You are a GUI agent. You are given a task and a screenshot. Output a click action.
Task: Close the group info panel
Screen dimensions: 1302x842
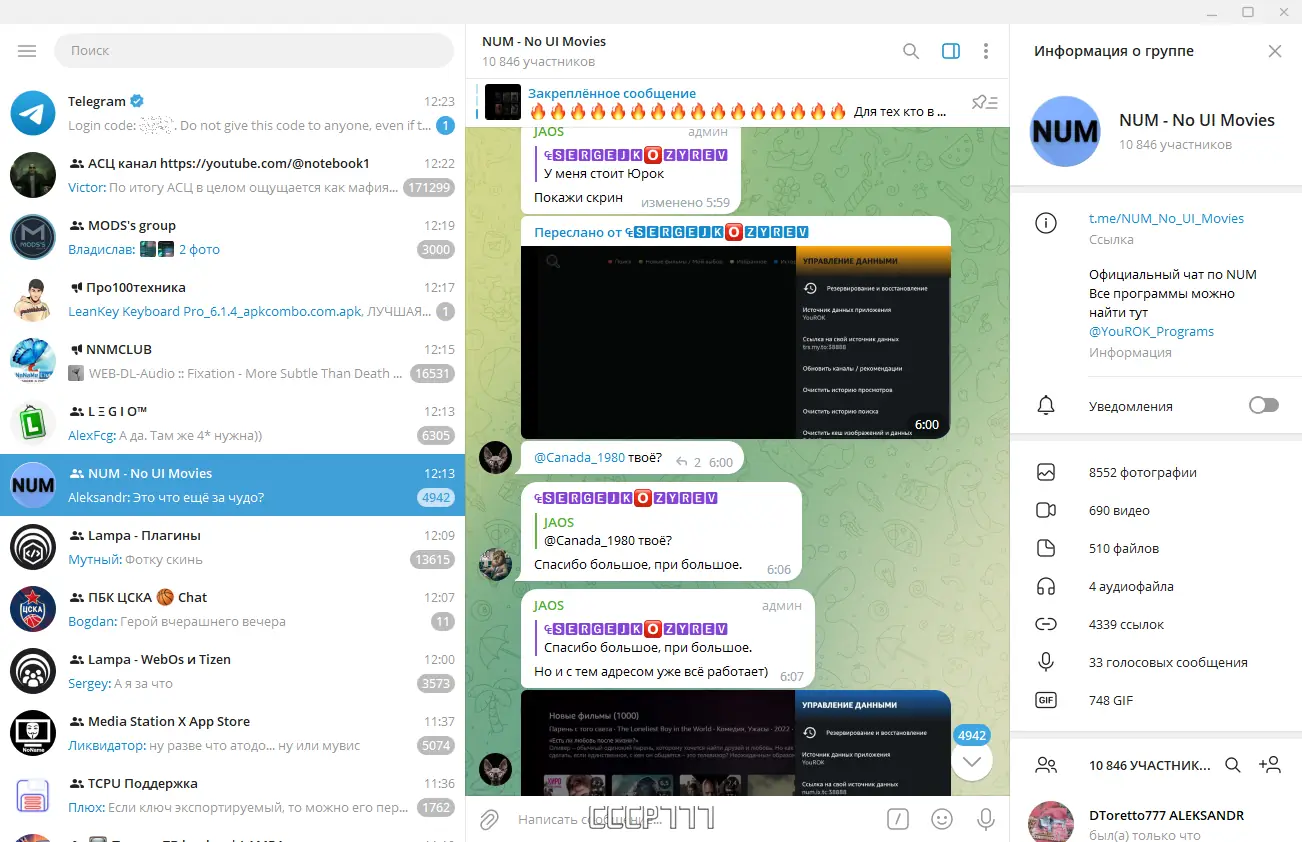click(x=1275, y=50)
